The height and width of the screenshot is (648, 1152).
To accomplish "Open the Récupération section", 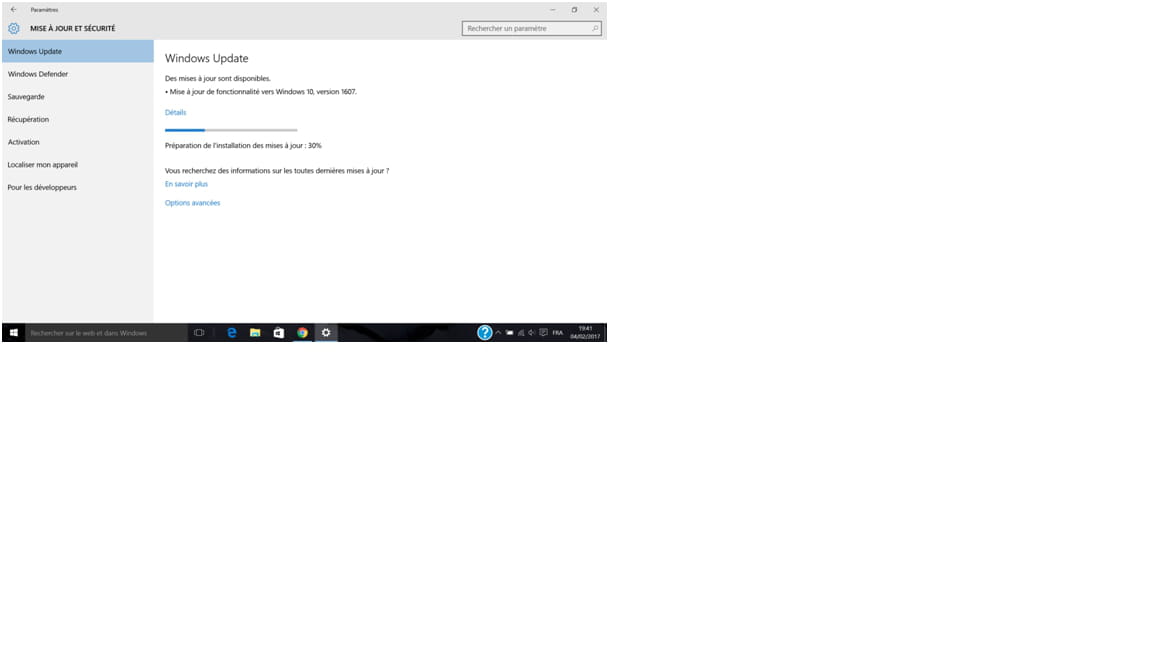I will (x=78, y=120).
